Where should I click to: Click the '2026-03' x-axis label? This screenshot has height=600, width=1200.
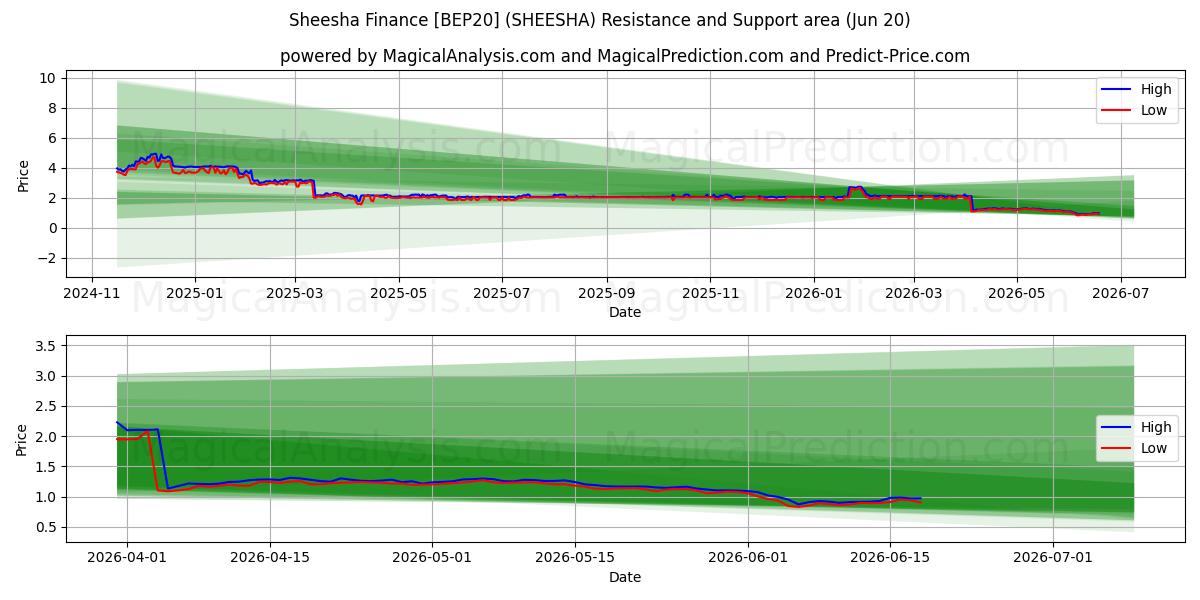913,296
